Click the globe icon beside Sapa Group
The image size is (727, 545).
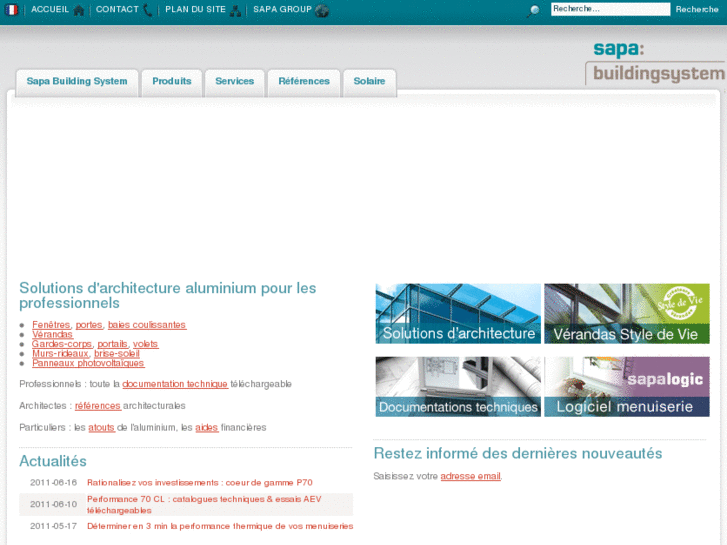click(321, 10)
